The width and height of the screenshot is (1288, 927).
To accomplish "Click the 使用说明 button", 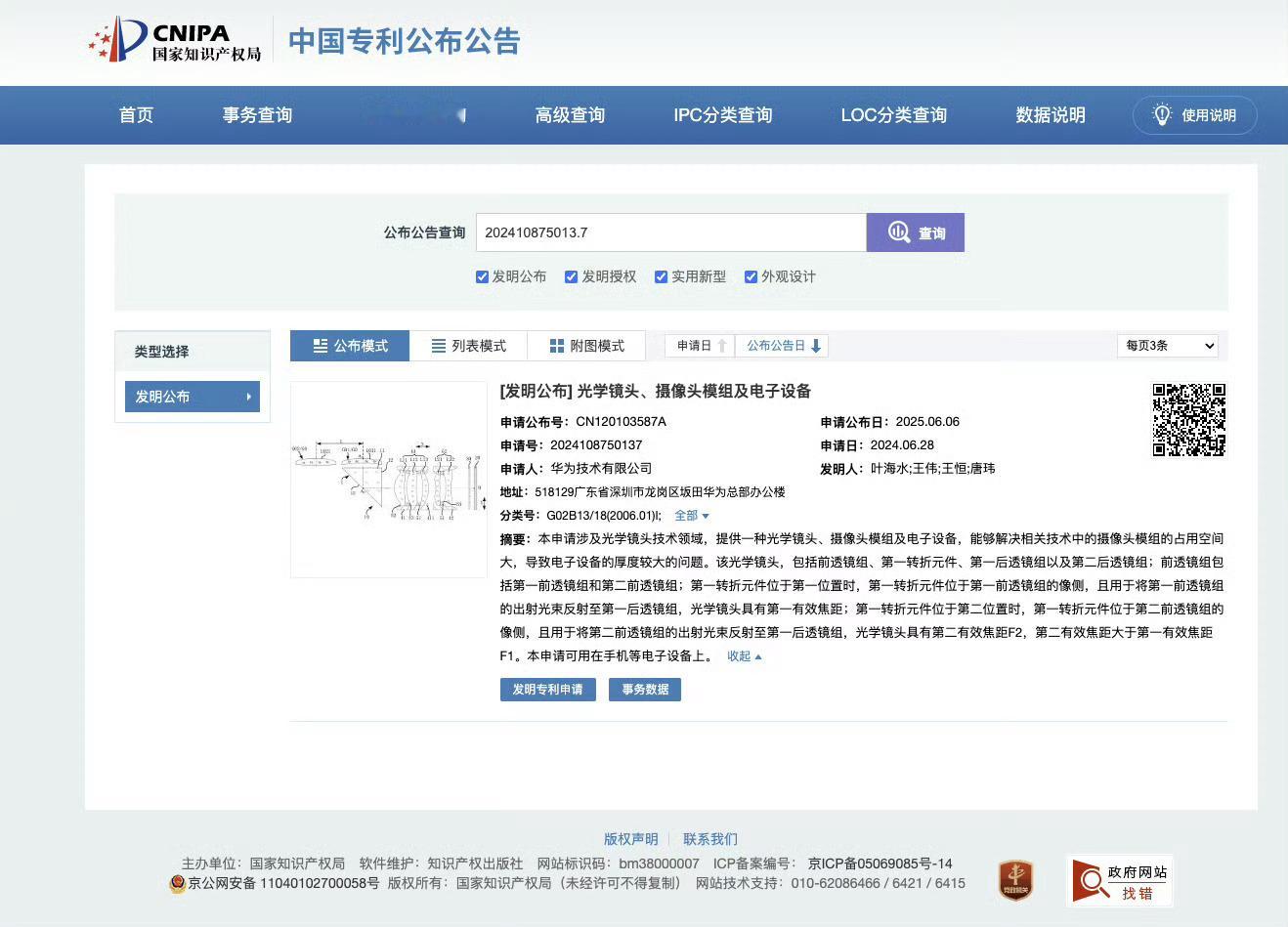I will point(1195,115).
